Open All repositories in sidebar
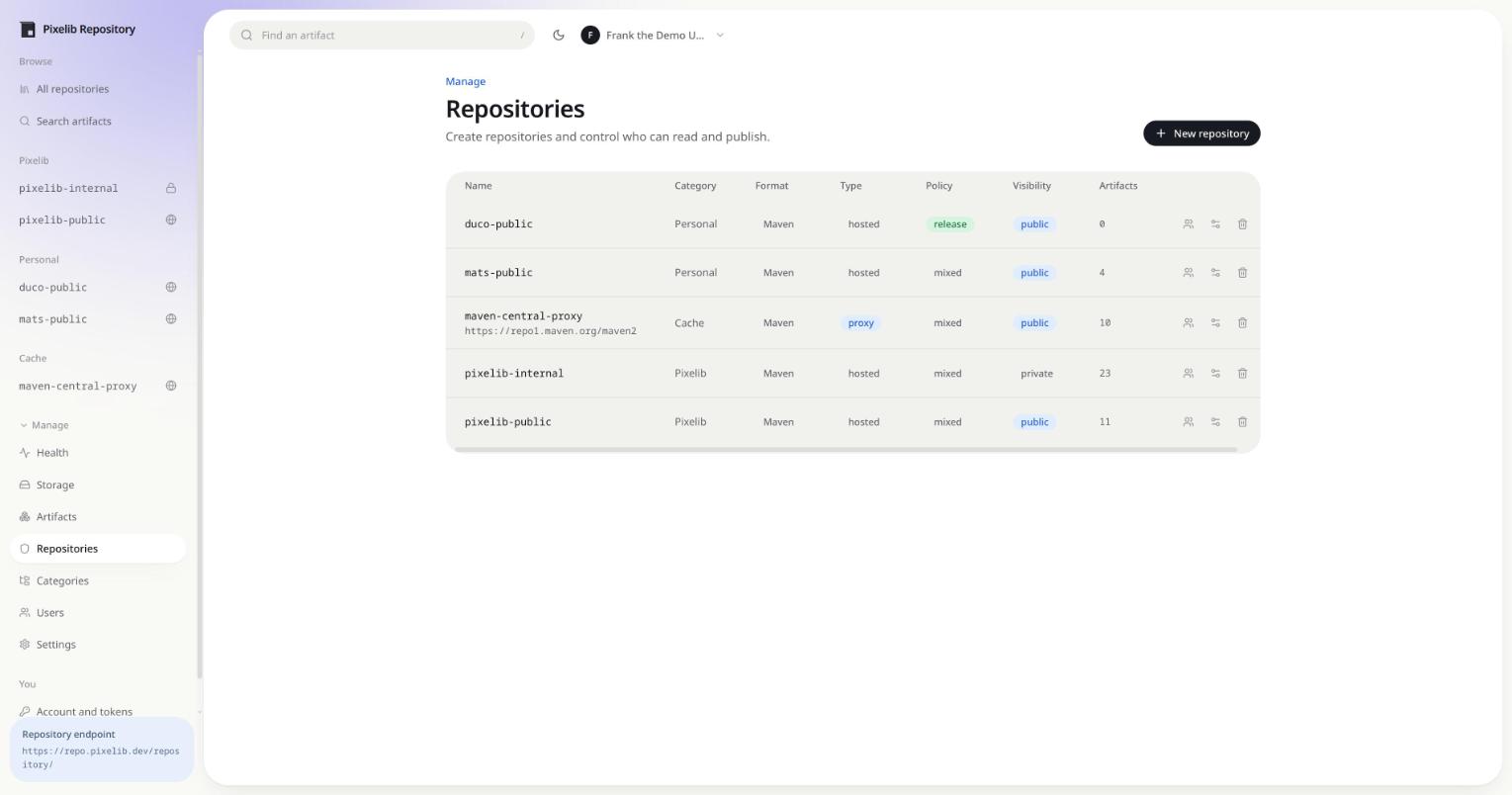Viewport: 1512px width, 795px height. [x=98, y=89]
